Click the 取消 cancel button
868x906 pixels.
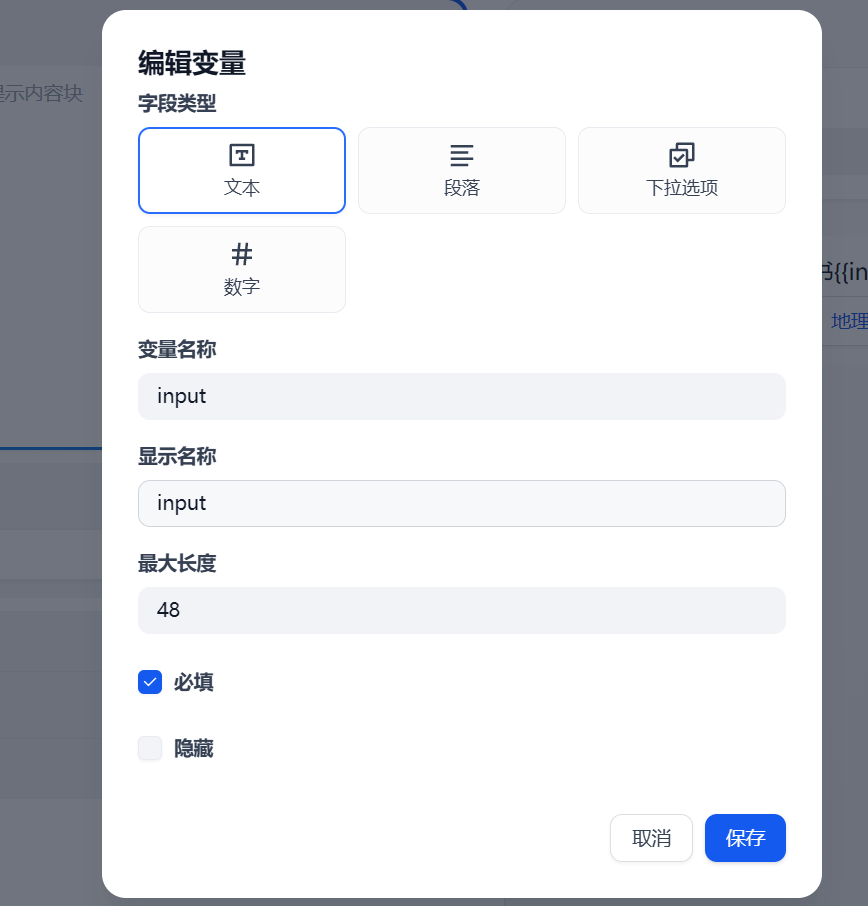click(x=651, y=838)
